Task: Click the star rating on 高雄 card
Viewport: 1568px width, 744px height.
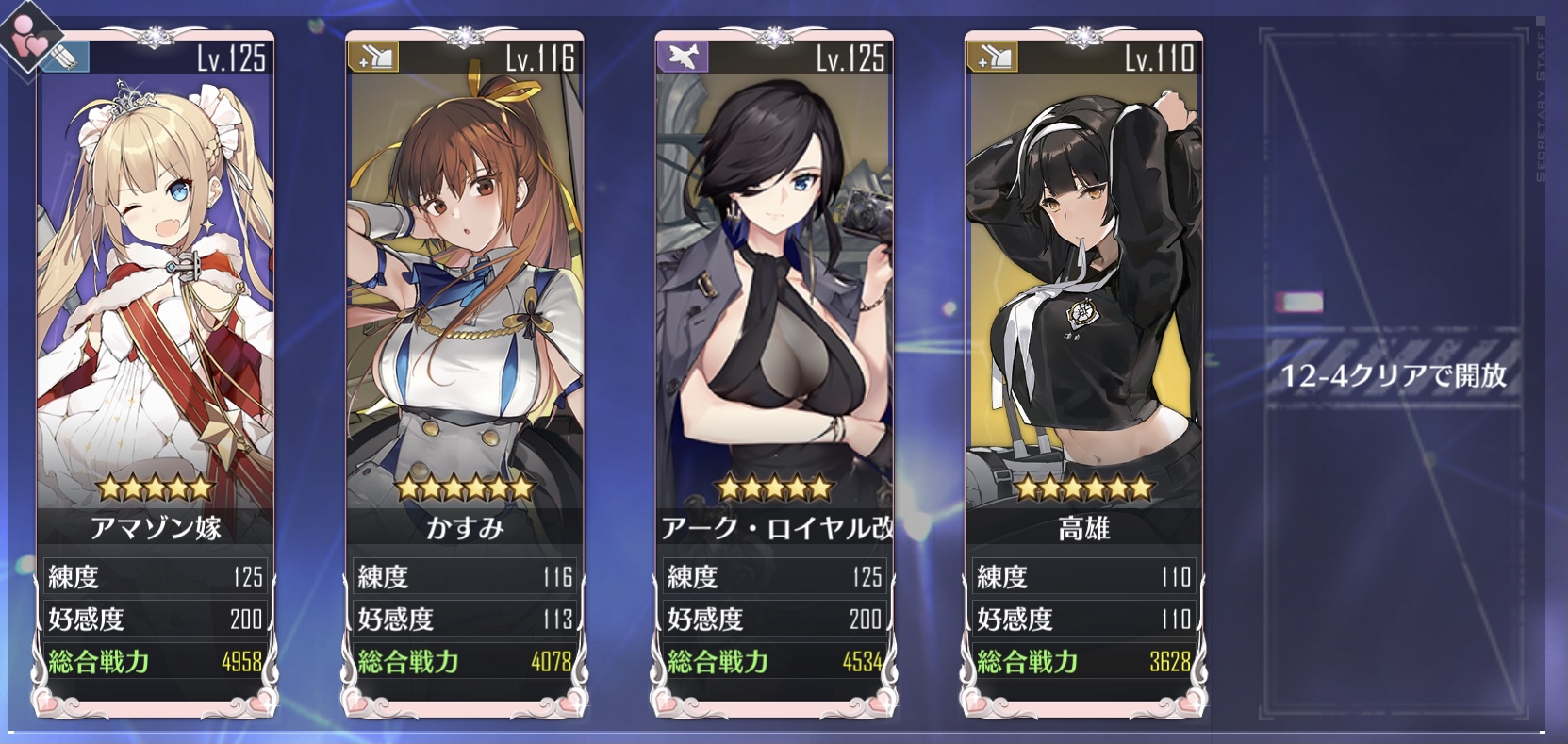Action: 1084,488
